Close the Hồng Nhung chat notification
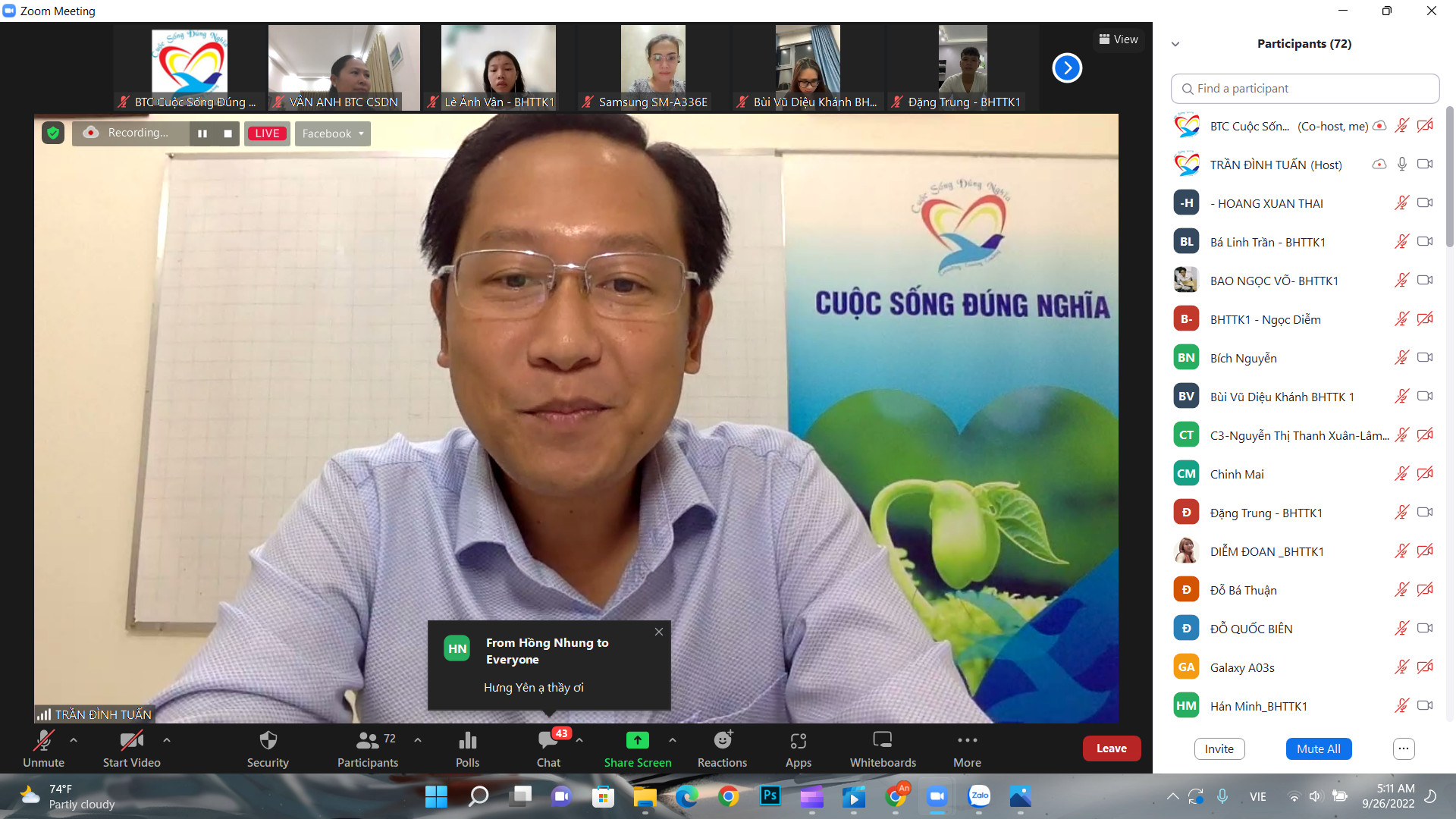1456x819 pixels. pyautogui.click(x=659, y=632)
